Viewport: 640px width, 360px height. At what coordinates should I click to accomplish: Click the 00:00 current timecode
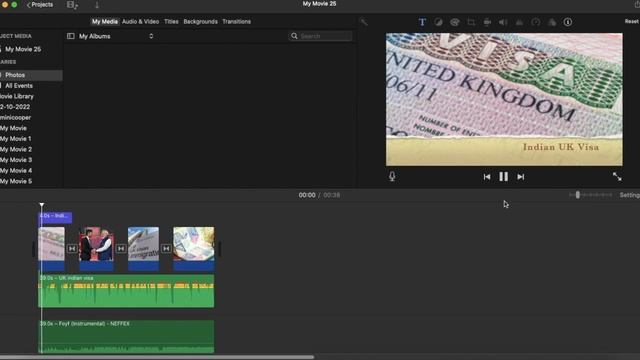coord(307,195)
